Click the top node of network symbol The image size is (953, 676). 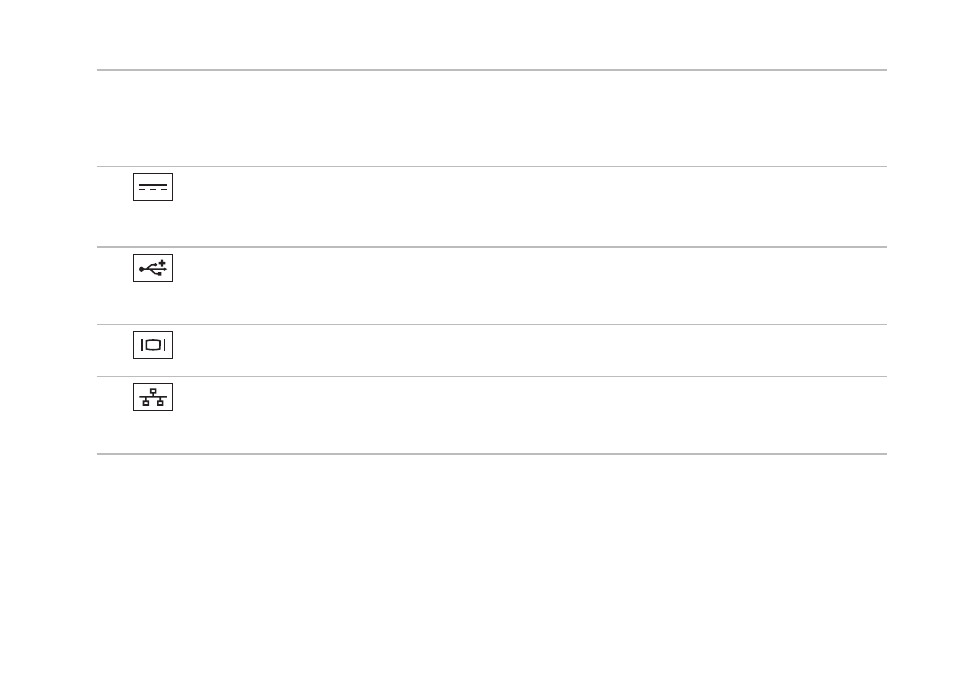tap(153, 391)
